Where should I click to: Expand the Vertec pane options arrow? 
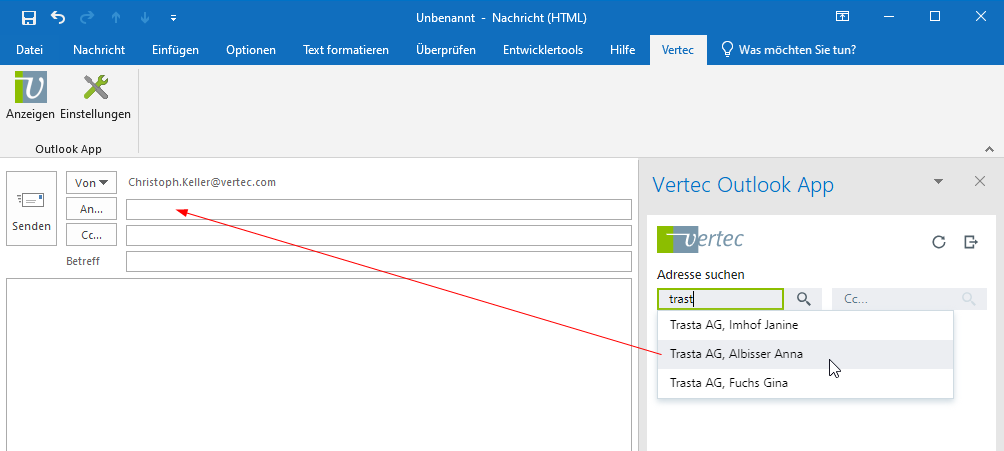(x=938, y=182)
